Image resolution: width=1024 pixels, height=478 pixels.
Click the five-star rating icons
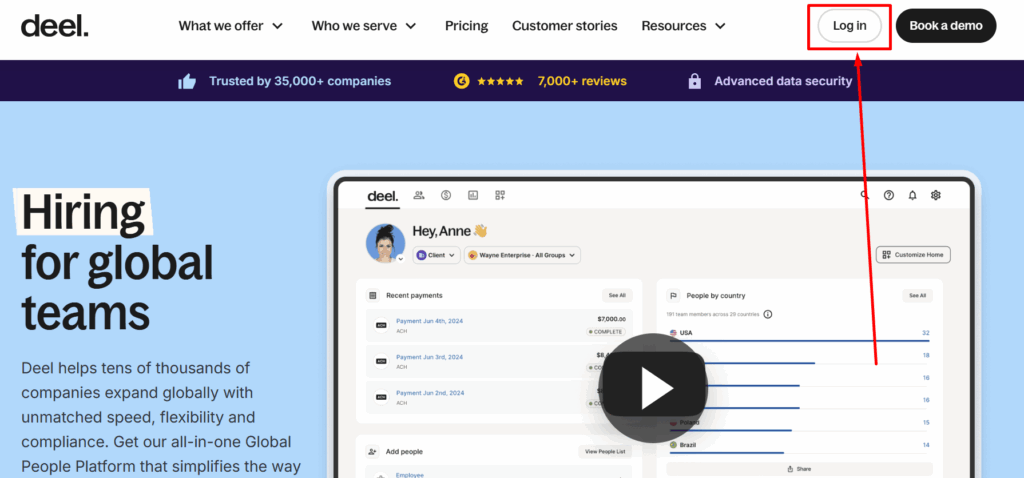pos(500,82)
